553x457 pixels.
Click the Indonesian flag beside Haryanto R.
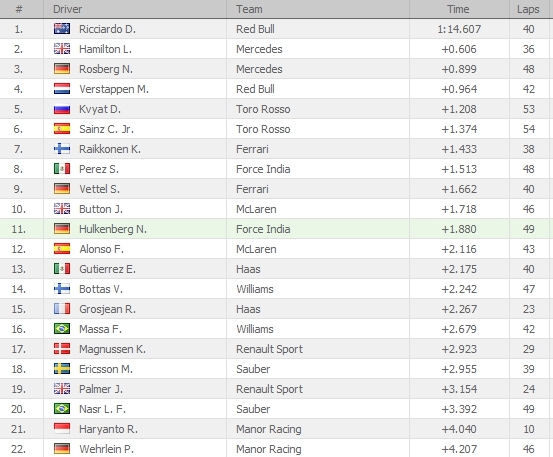(x=62, y=428)
